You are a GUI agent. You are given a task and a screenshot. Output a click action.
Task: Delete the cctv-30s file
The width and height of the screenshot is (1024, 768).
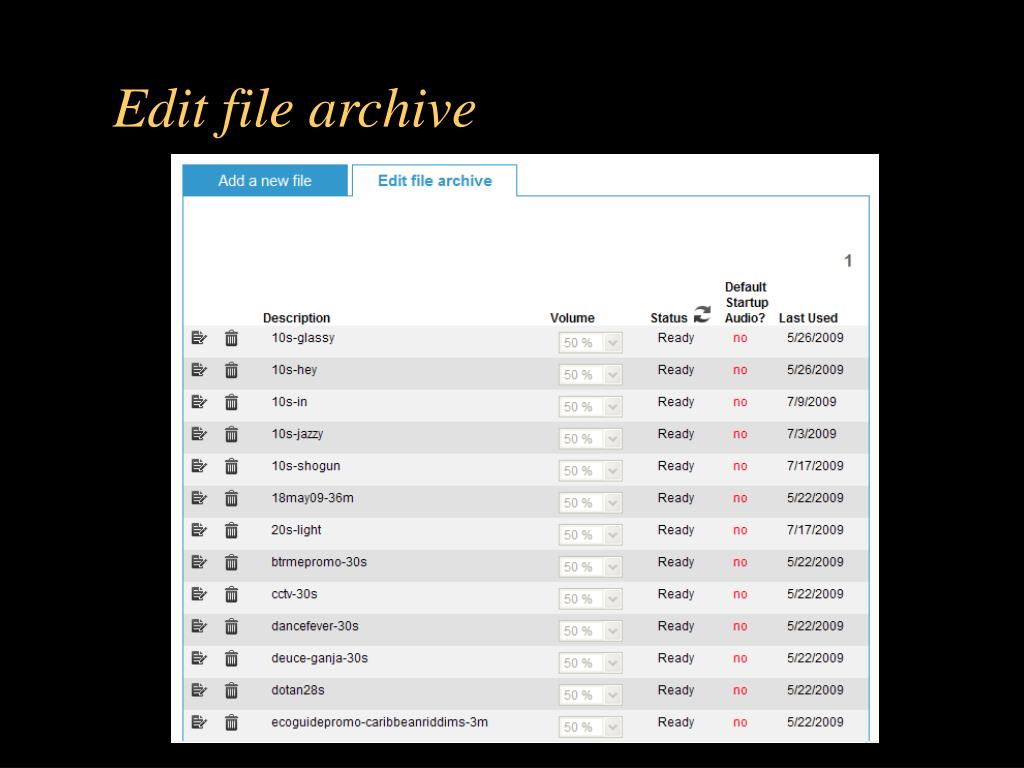pos(231,594)
